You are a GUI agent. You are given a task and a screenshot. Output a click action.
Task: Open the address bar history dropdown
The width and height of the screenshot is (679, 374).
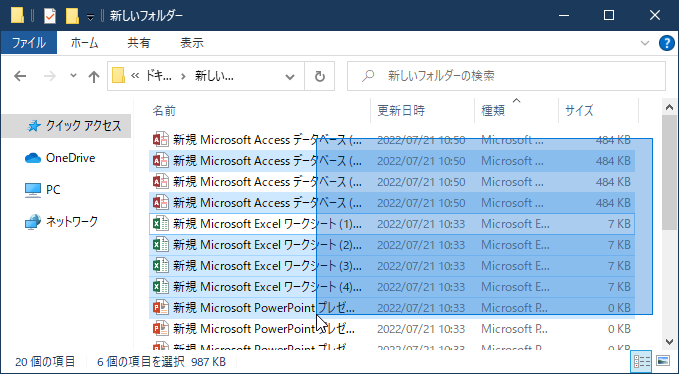point(290,77)
